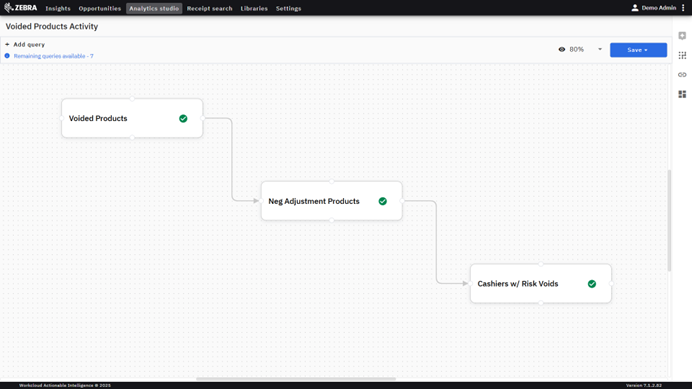Open the vertical three-dot menu
This screenshot has width=692, height=389.
683,8
